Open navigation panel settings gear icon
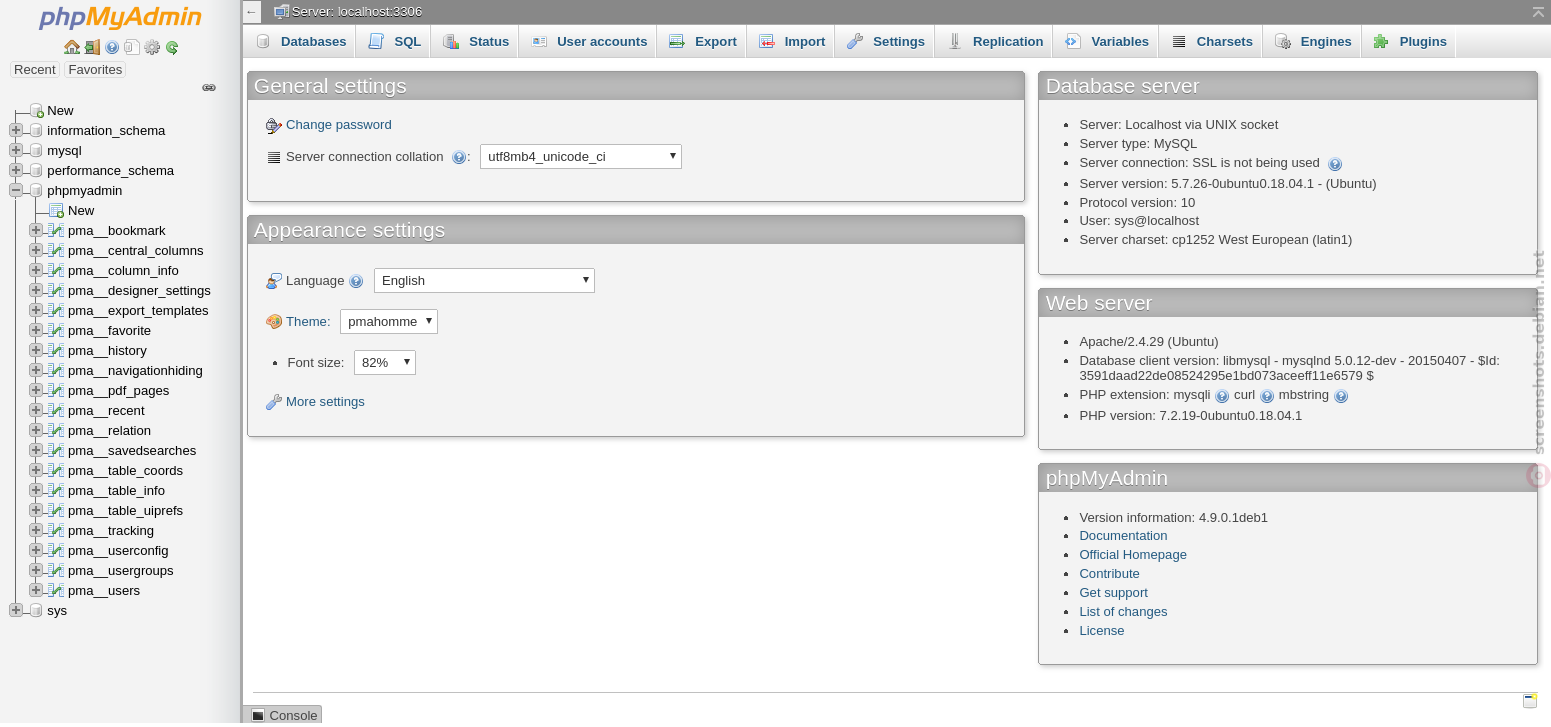This screenshot has height=727, width=1551. point(152,47)
